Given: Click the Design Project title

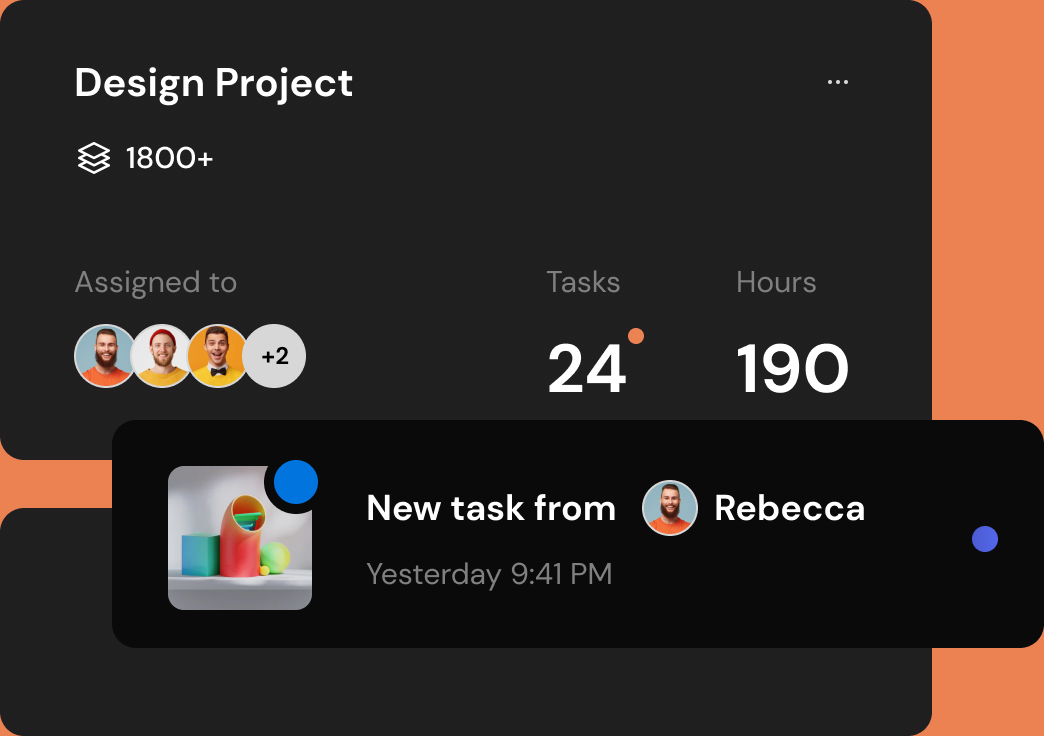Looking at the screenshot, I should point(214,83).
